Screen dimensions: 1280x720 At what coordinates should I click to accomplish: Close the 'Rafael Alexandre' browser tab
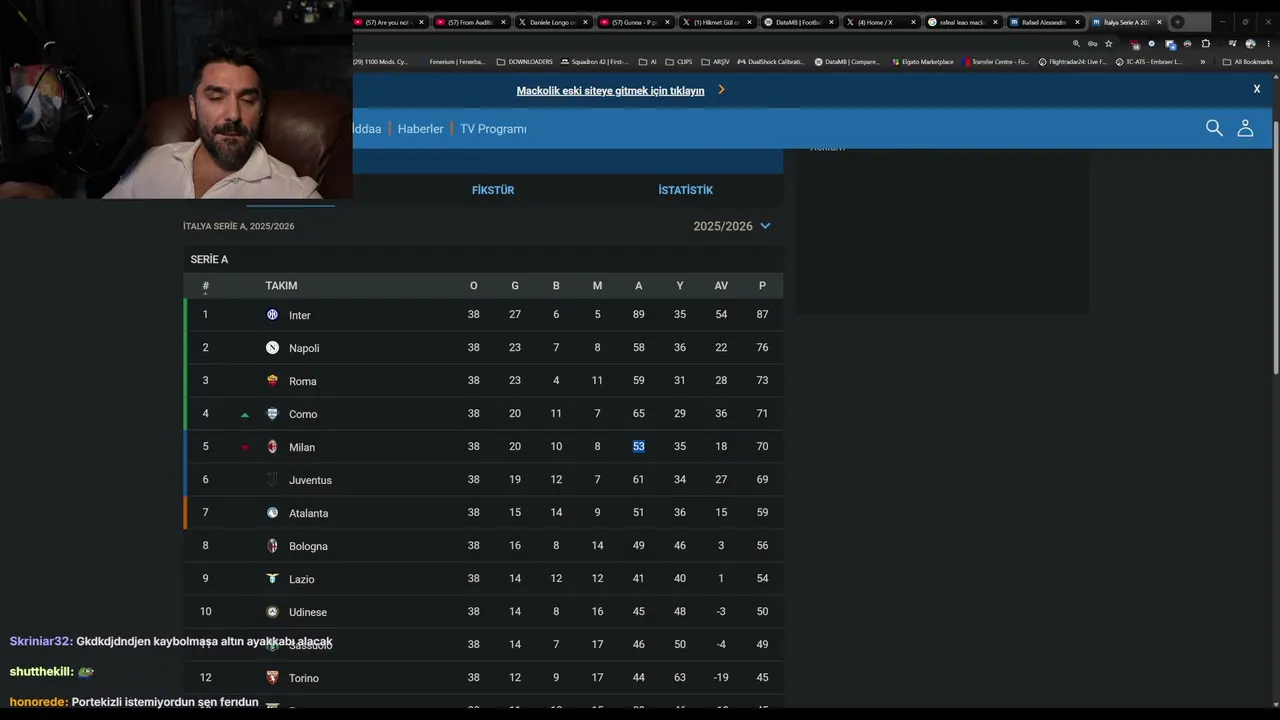coord(1077,22)
